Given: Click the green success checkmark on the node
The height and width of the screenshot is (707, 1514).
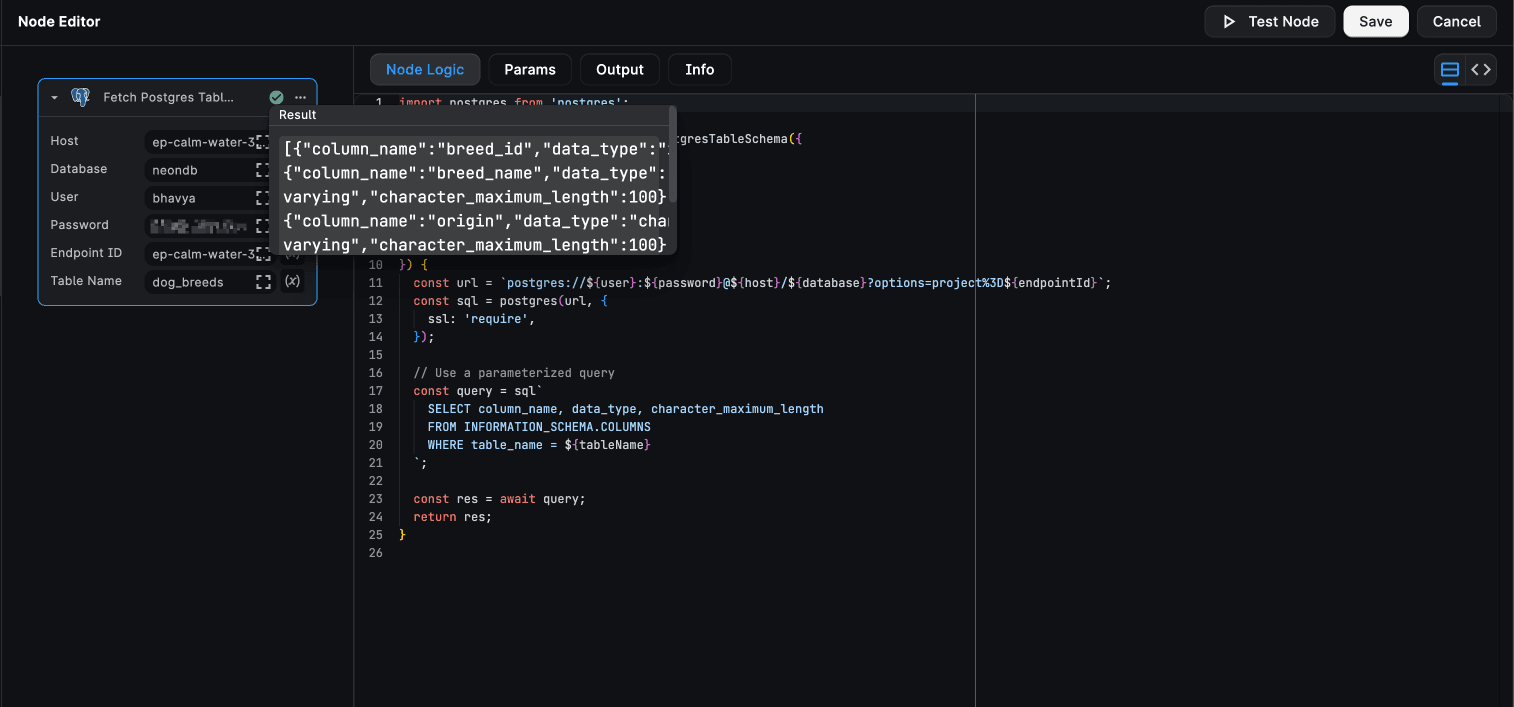Looking at the screenshot, I should pos(276,97).
